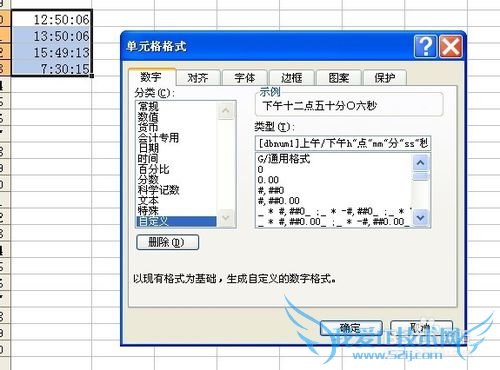Click the selection fill handle square
This screenshot has height=370, width=500.
coord(92,76)
